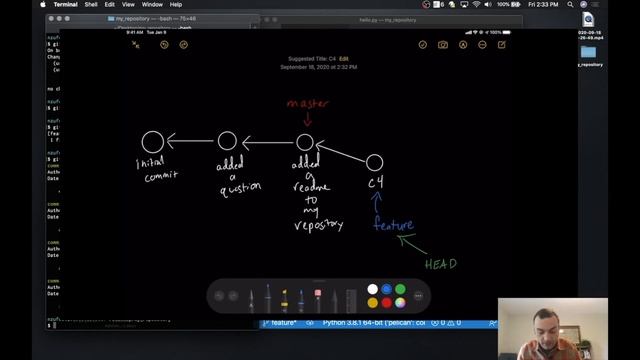Open the rainbow color picker wheel
The width and height of the screenshot is (640, 360).
(x=400, y=303)
